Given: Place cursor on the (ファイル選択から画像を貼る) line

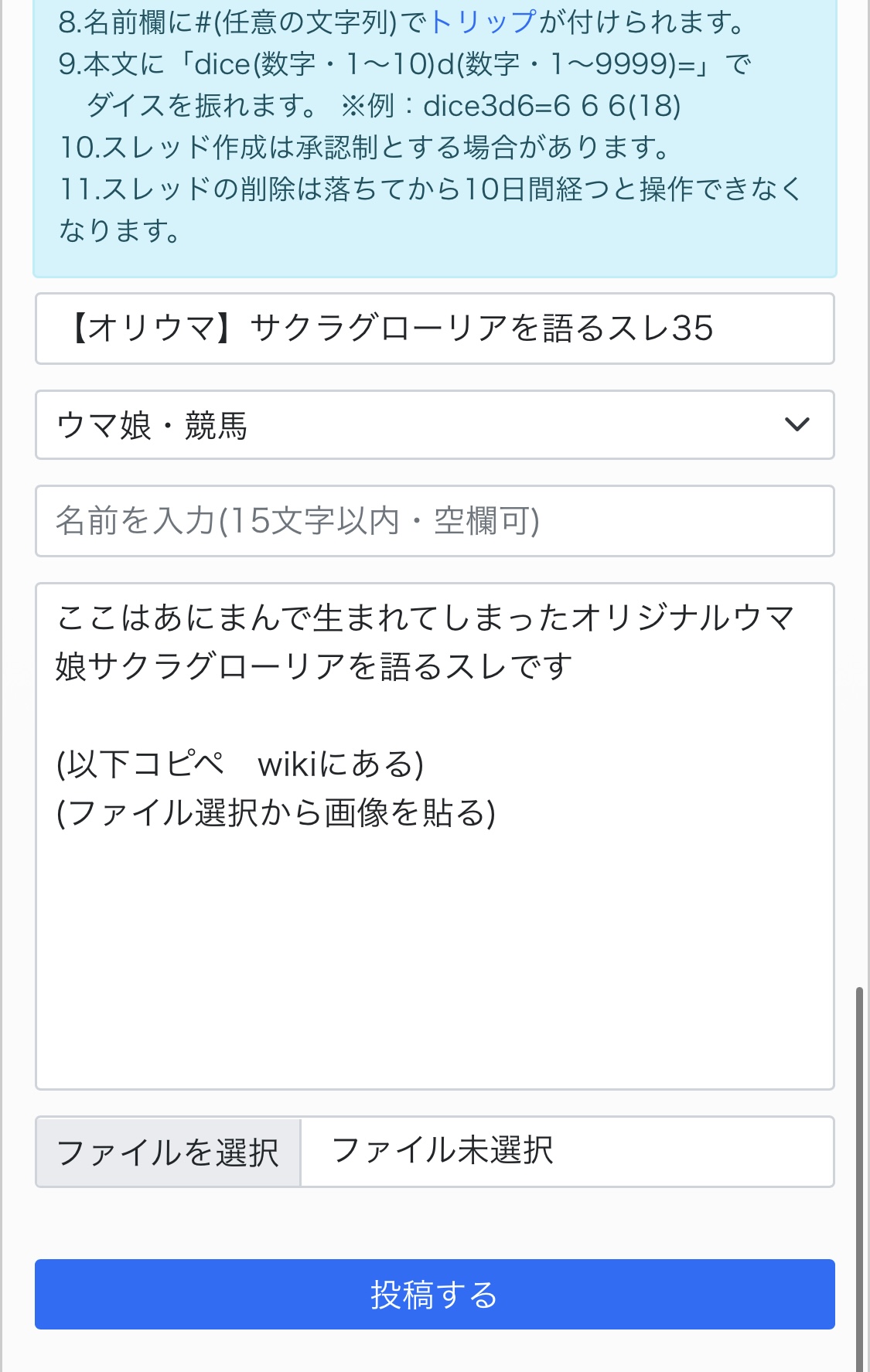Looking at the screenshot, I should (x=276, y=813).
